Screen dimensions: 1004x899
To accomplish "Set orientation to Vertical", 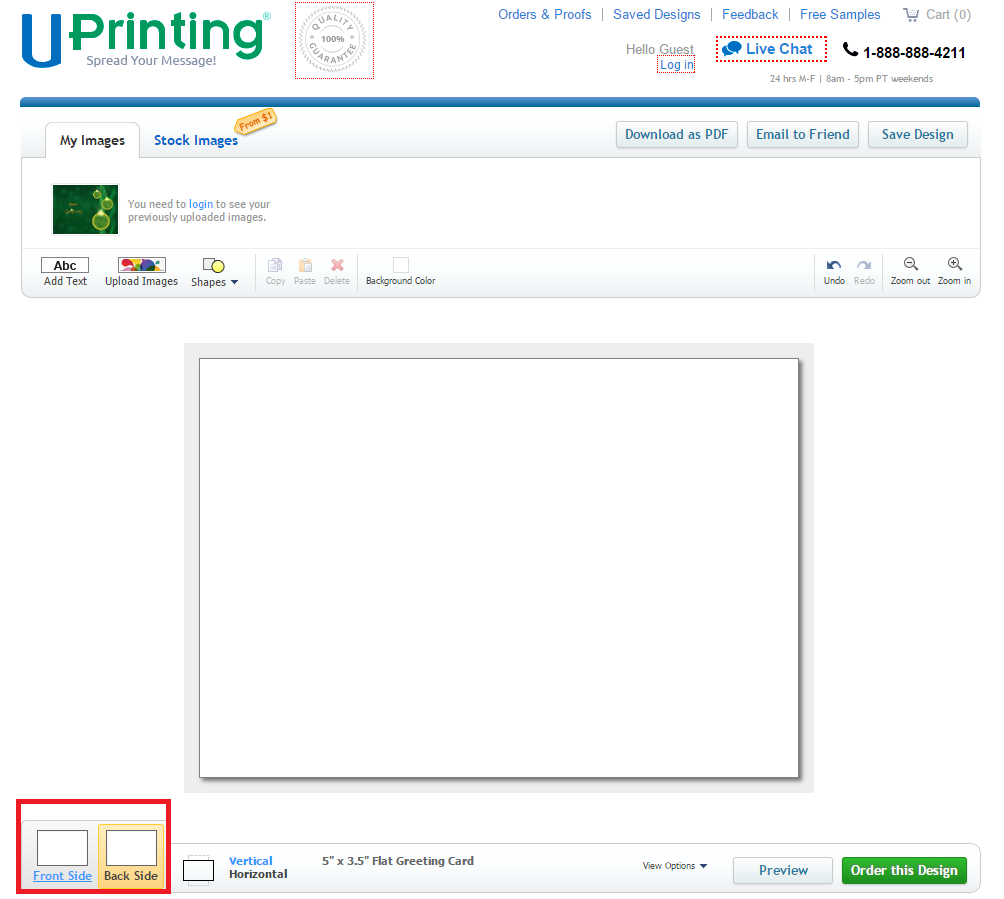I will pyautogui.click(x=250, y=861).
